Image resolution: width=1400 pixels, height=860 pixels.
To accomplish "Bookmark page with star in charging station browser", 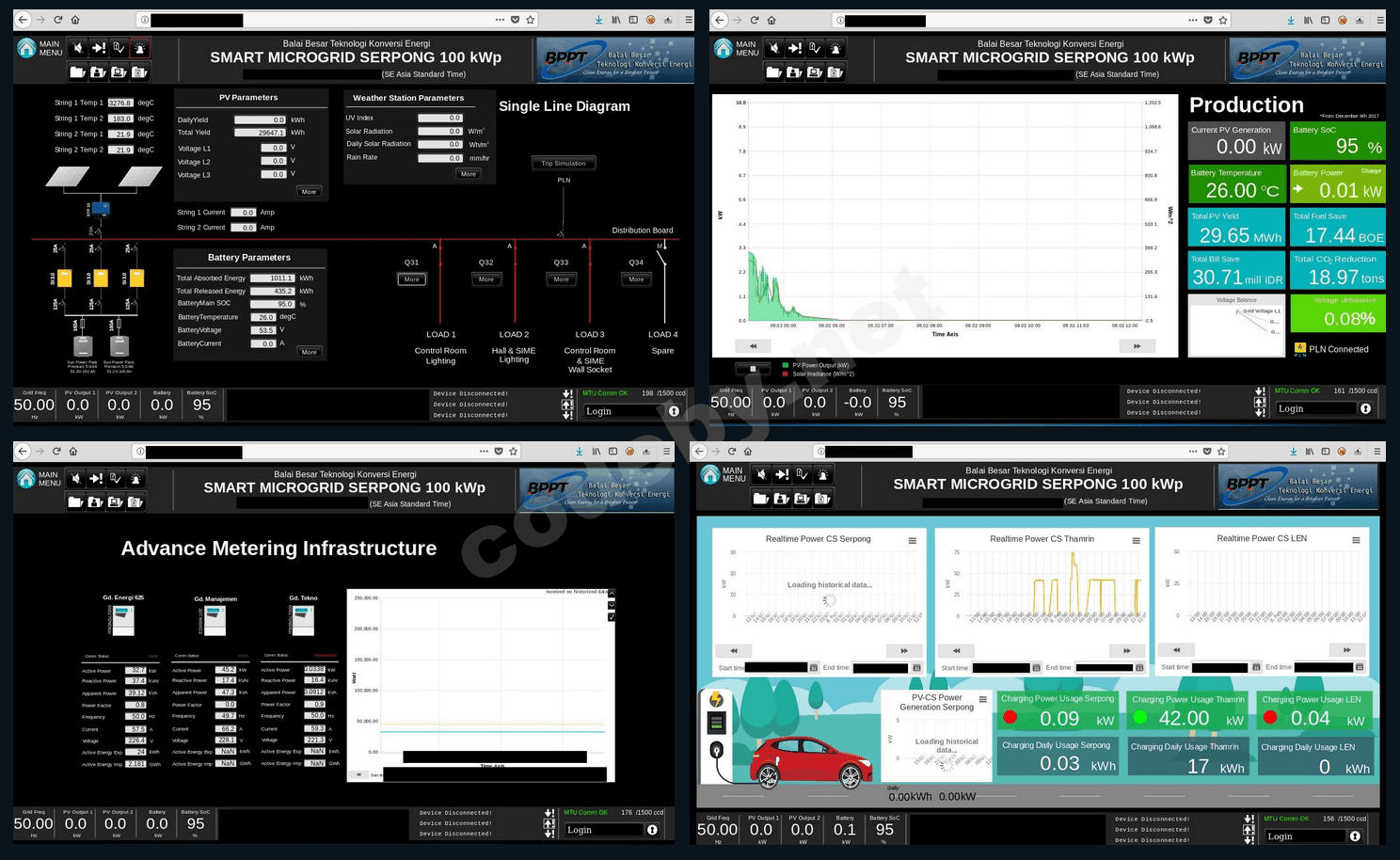I will pyautogui.click(x=1222, y=452).
